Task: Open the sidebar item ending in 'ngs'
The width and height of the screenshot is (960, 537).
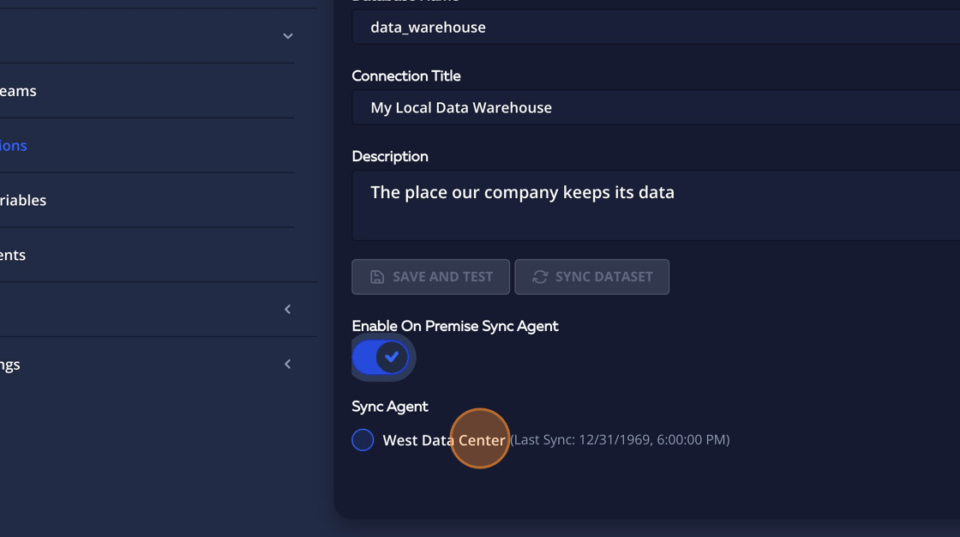Action: point(10,365)
